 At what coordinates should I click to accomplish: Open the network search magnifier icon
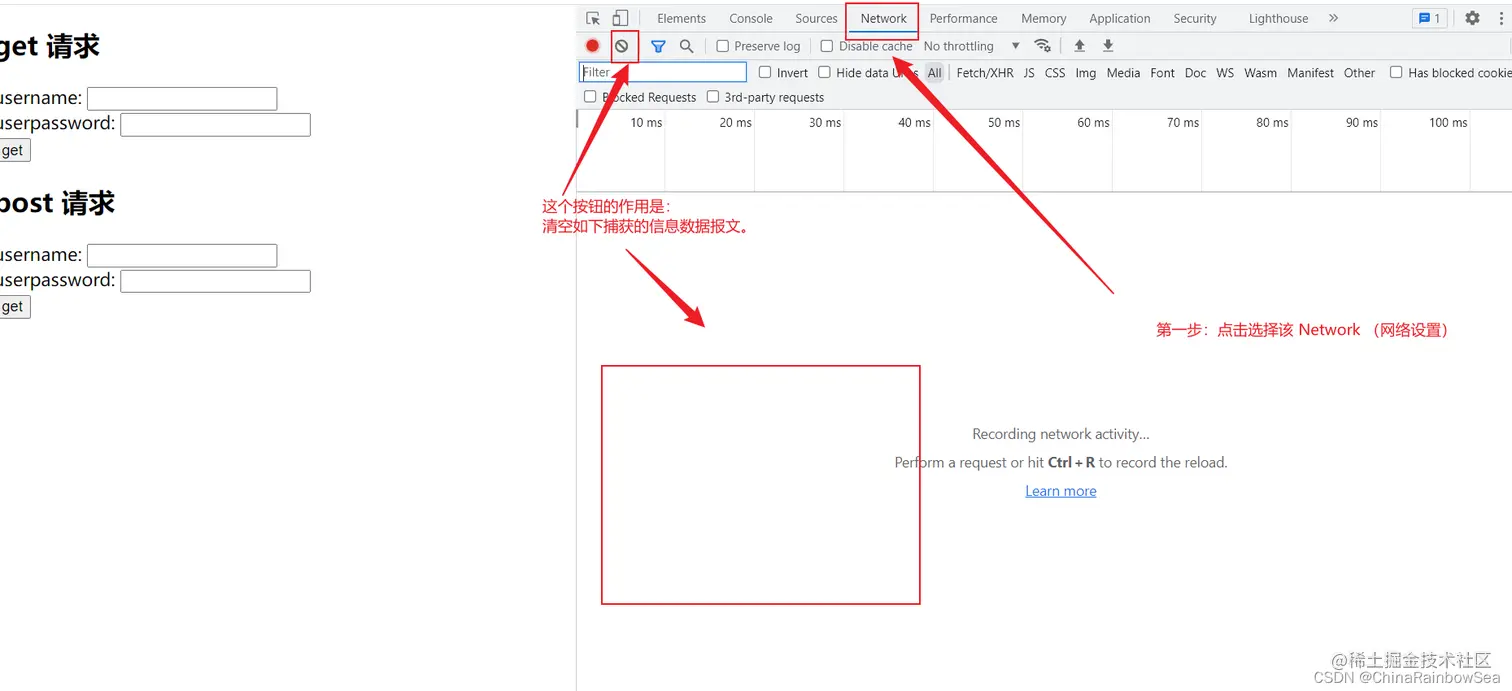[686, 46]
